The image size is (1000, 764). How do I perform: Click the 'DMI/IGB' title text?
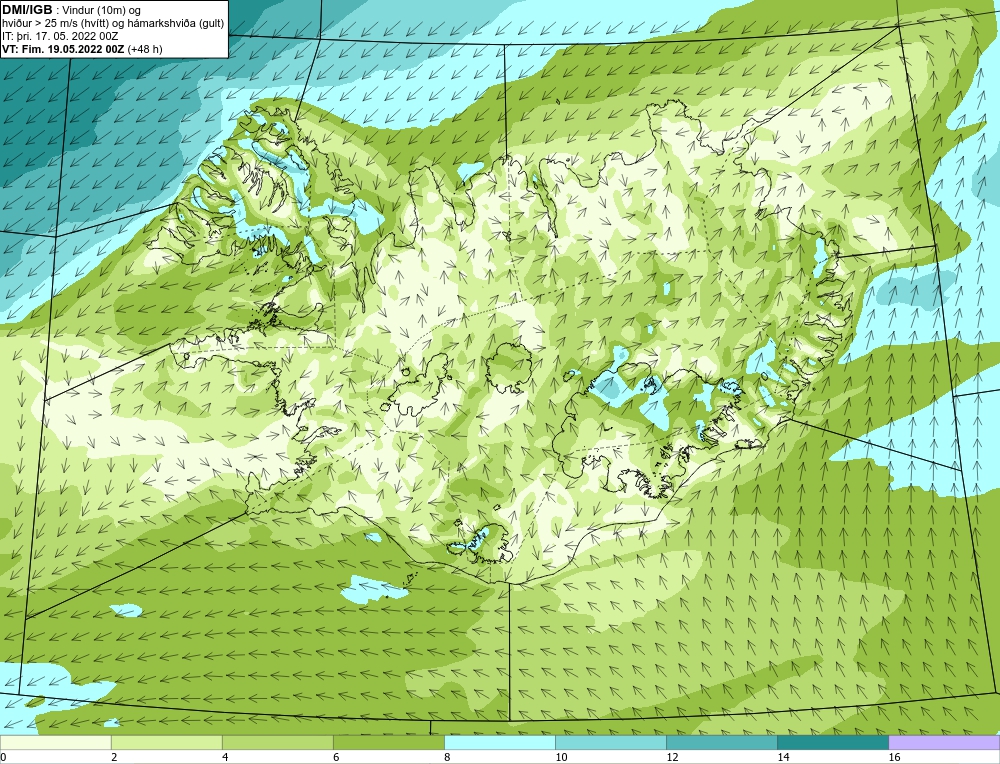[x=27, y=10]
